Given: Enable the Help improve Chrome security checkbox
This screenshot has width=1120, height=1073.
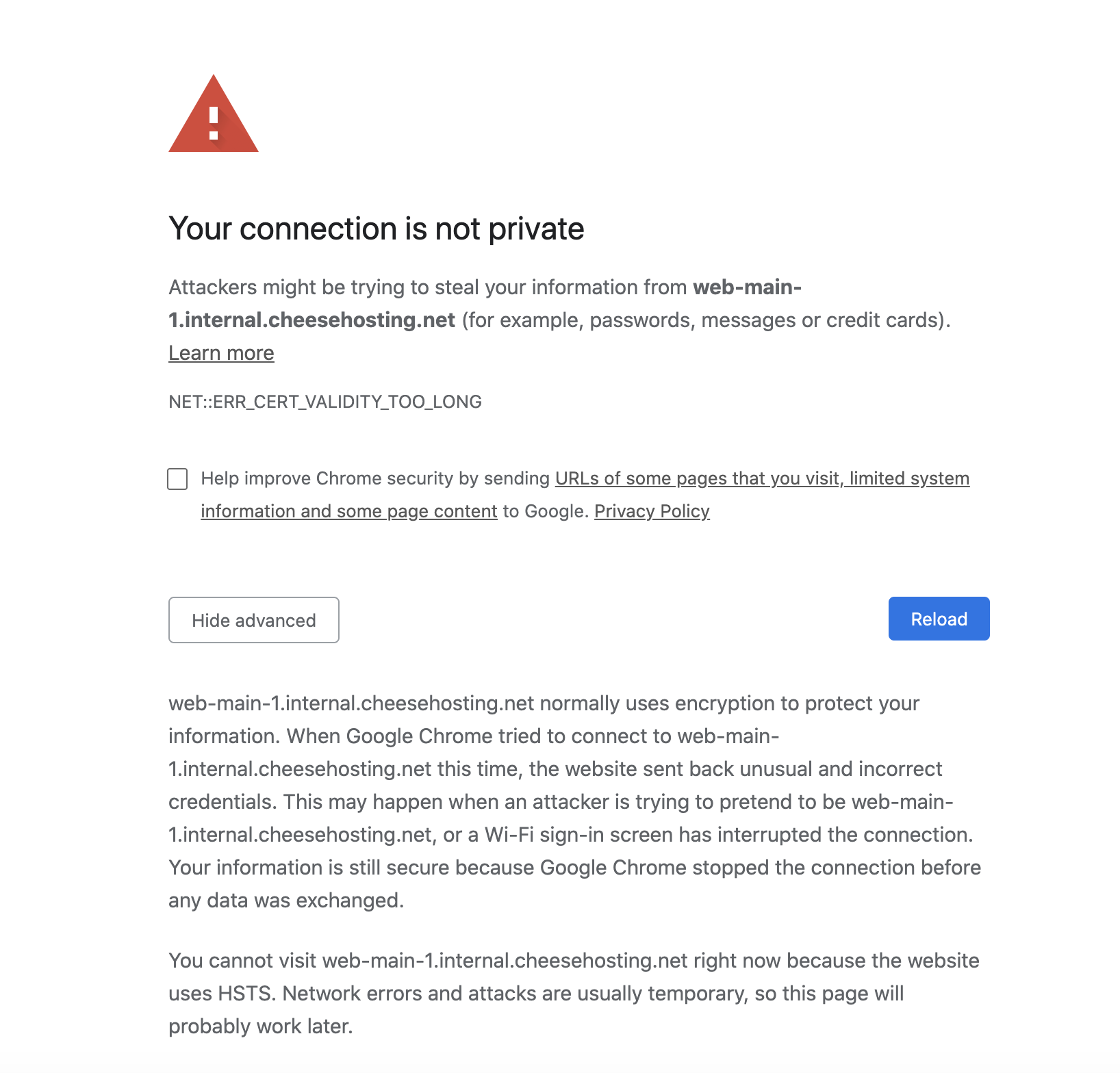Looking at the screenshot, I should pyautogui.click(x=177, y=479).
